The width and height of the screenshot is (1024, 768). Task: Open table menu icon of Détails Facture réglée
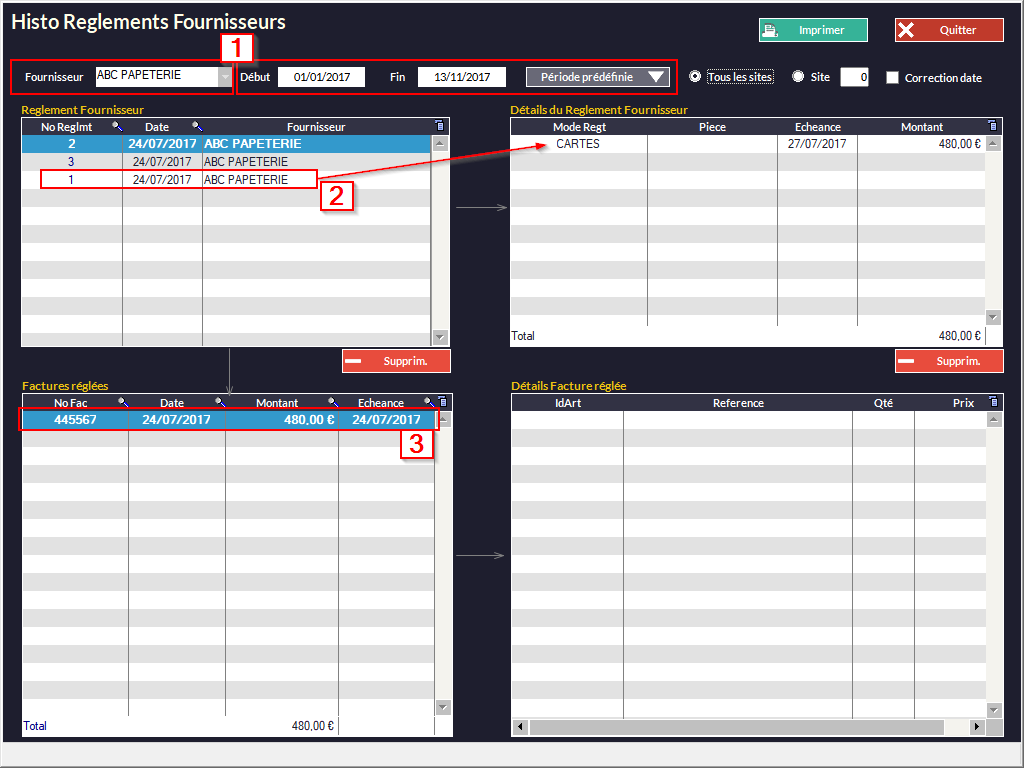[992, 402]
